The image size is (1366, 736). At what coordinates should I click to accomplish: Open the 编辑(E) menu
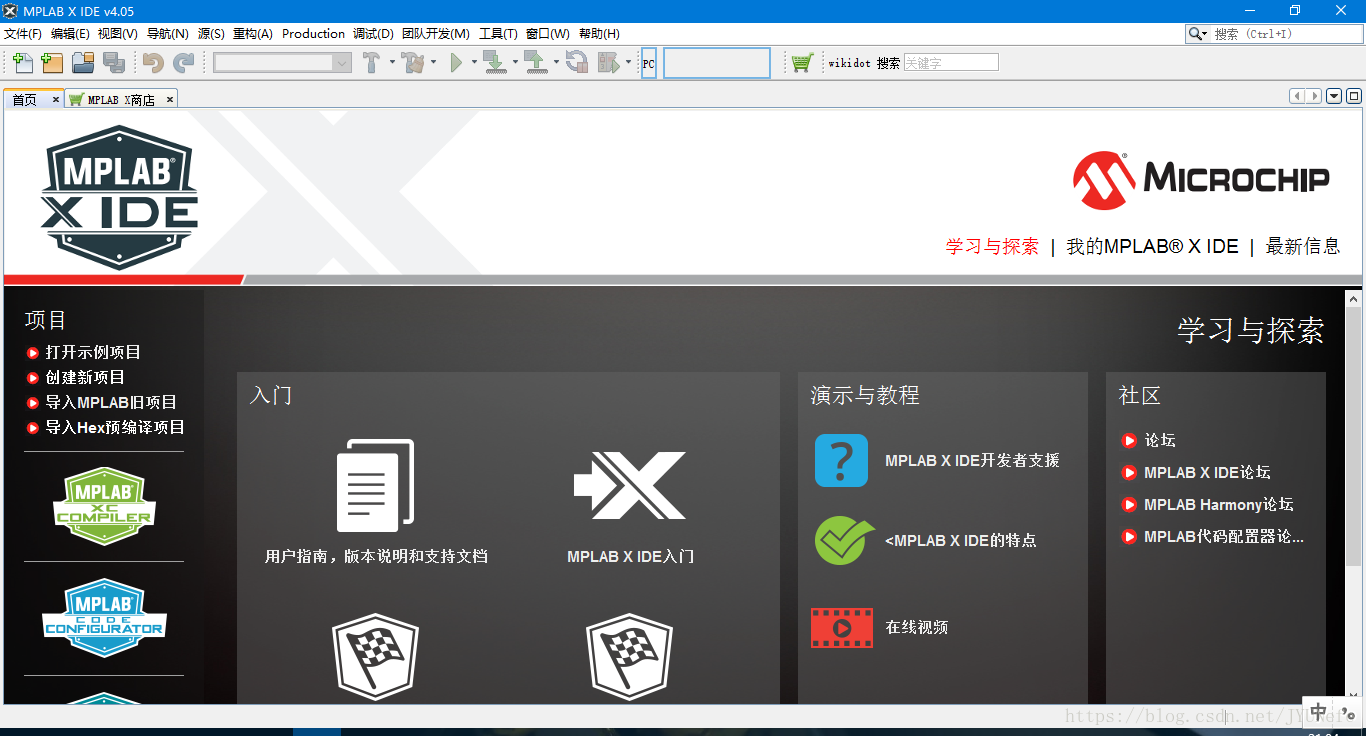tap(70, 34)
